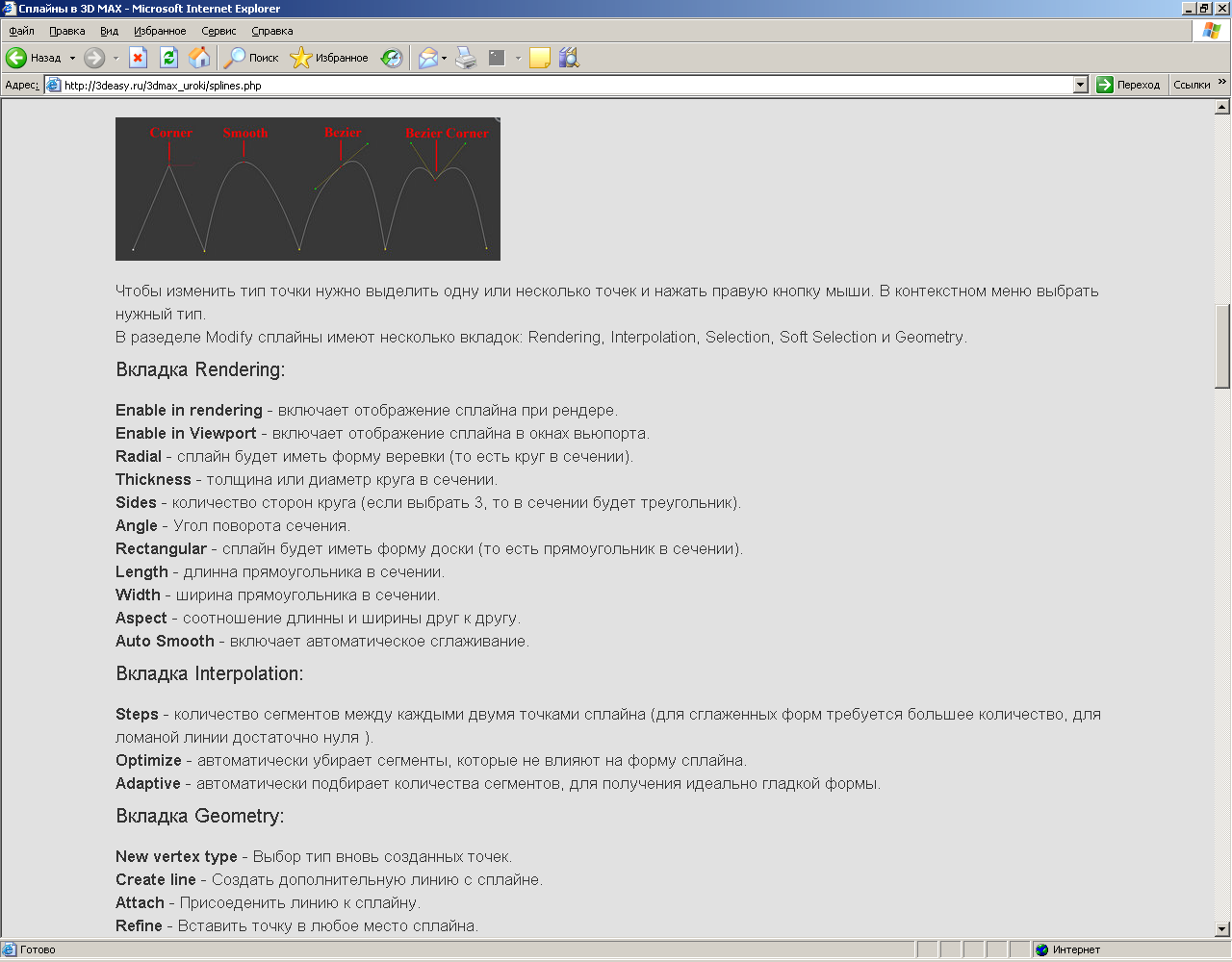Click the Windows flag logo
1232x962 pixels.
tap(1211, 31)
